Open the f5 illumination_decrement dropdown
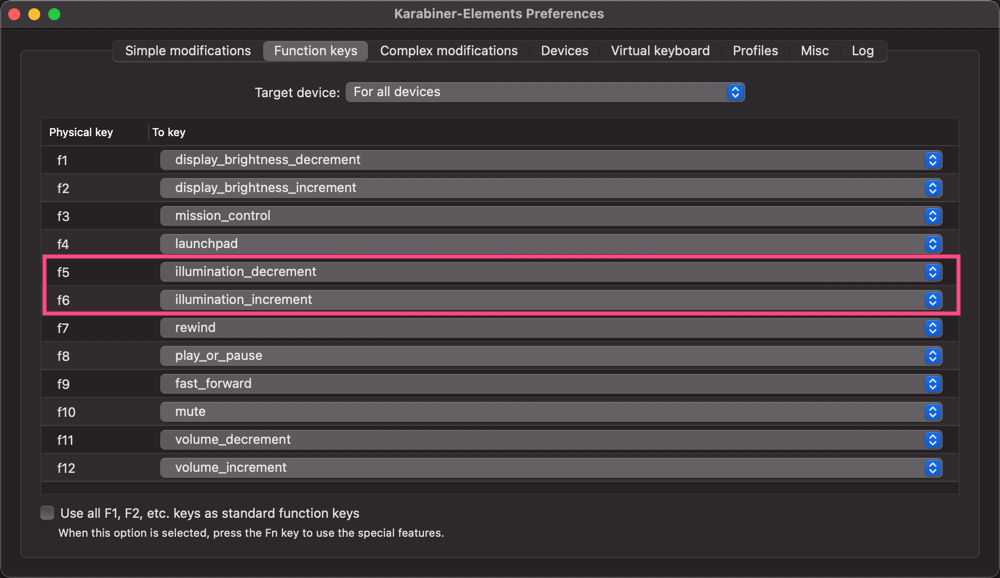This screenshot has width=1000, height=578. [x=551, y=272]
